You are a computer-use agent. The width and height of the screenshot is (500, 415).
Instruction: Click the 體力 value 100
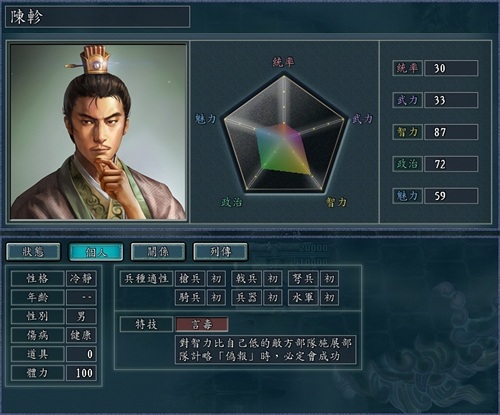tap(81, 373)
